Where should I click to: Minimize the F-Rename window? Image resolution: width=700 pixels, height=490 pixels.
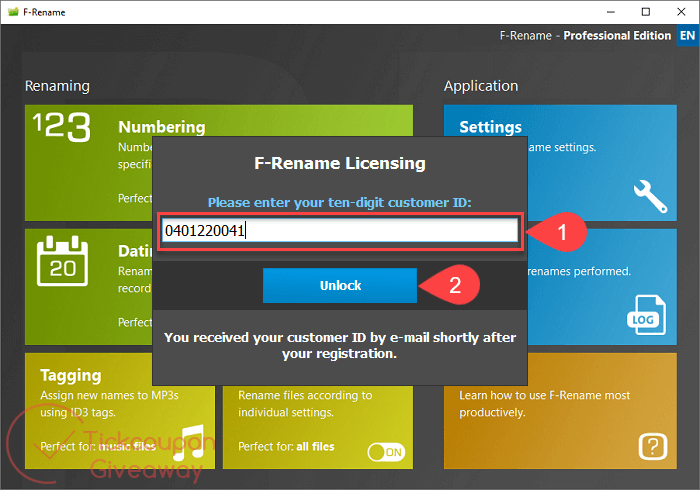pyautogui.click(x=611, y=12)
